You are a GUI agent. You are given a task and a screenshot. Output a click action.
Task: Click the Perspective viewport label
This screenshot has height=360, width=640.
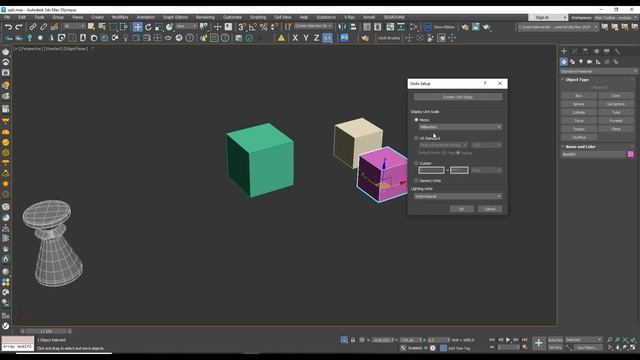pyautogui.click(x=31, y=49)
